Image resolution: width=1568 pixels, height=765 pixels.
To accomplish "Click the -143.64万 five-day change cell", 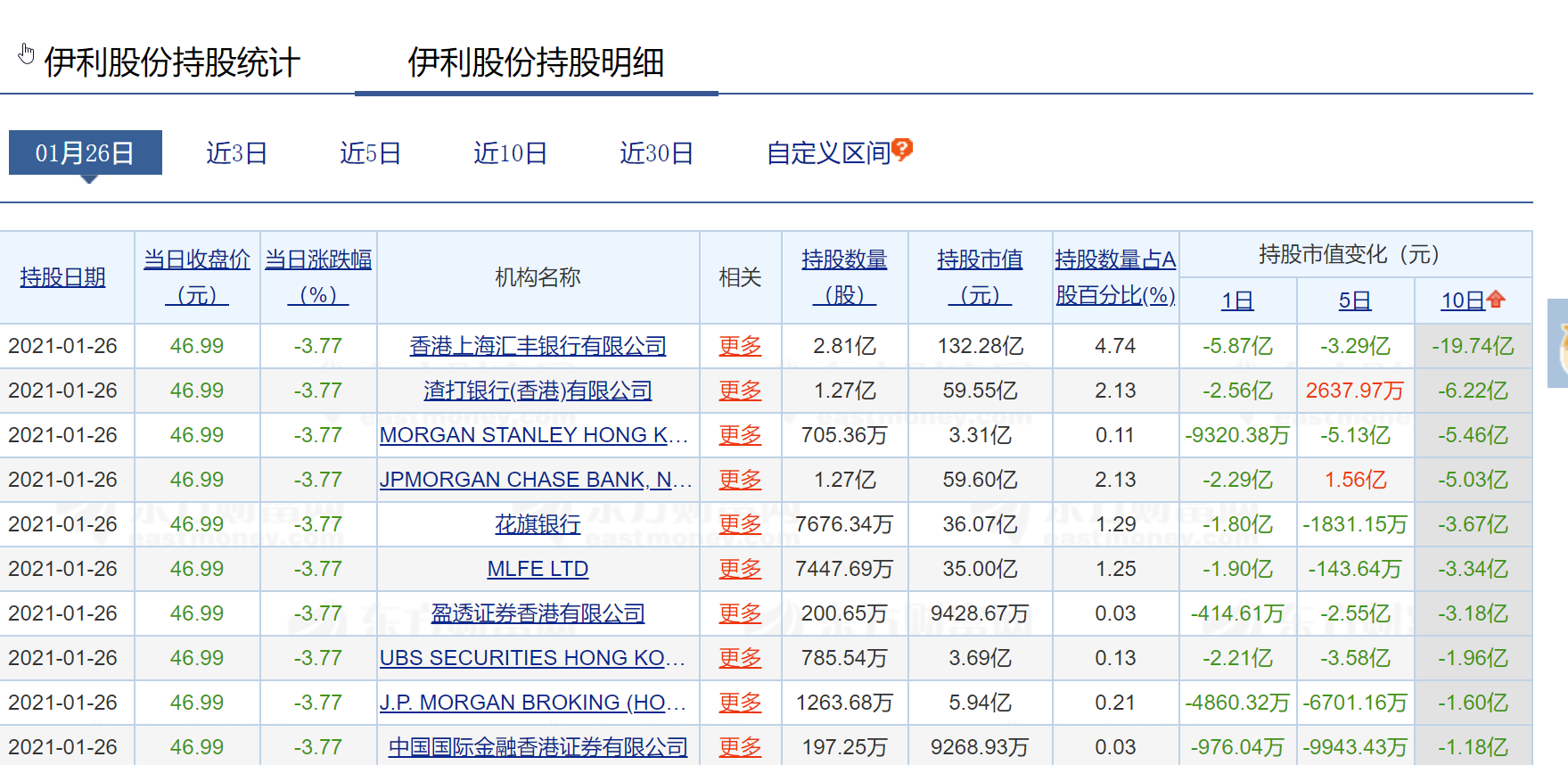I will coord(1355,569).
